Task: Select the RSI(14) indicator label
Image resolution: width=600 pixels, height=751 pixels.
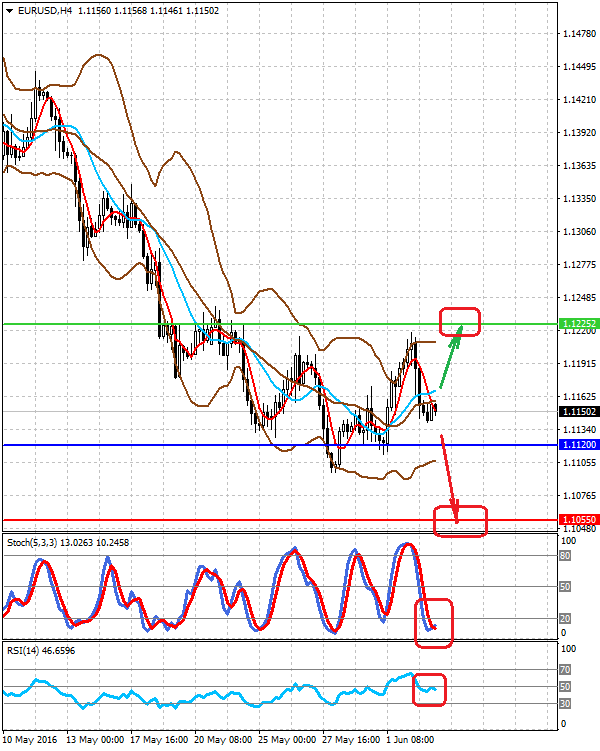Action: [23, 651]
